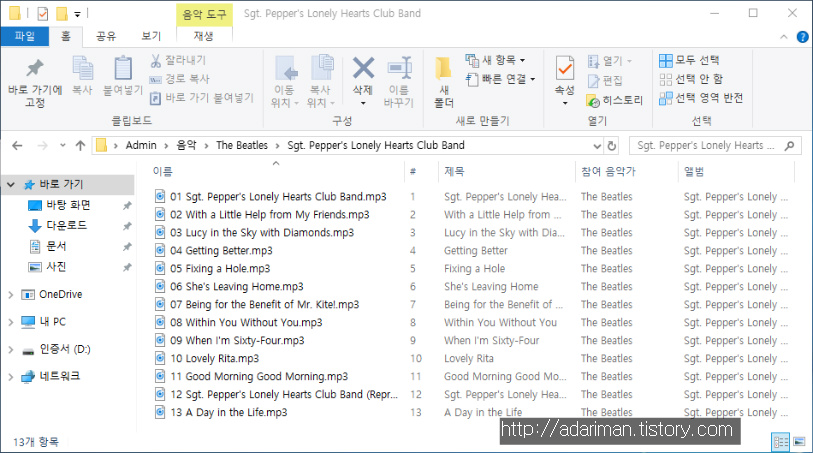Image resolution: width=813 pixels, height=453 pixels.
Task: Click the blue Help question mark icon
Action: click(x=802, y=37)
